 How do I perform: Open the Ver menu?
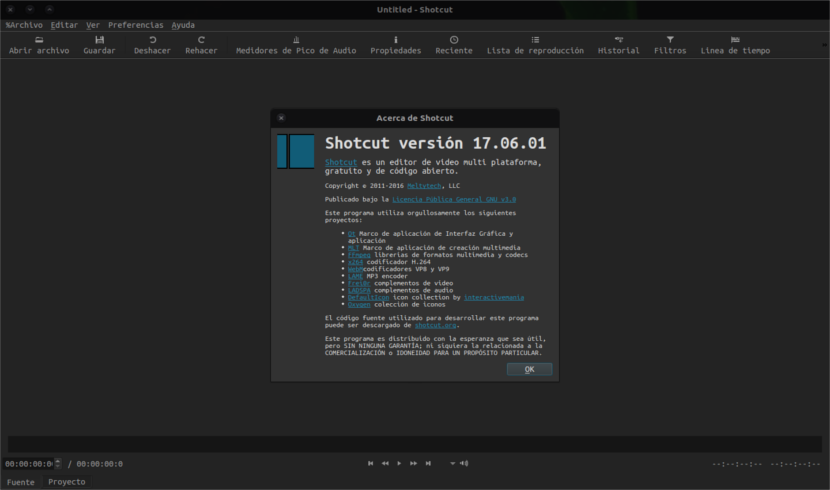click(x=93, y=25)
